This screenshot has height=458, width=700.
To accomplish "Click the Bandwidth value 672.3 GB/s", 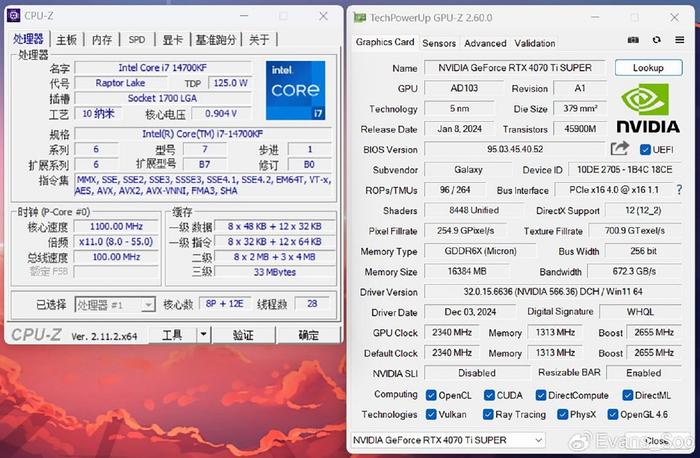I will coord(634,271).
